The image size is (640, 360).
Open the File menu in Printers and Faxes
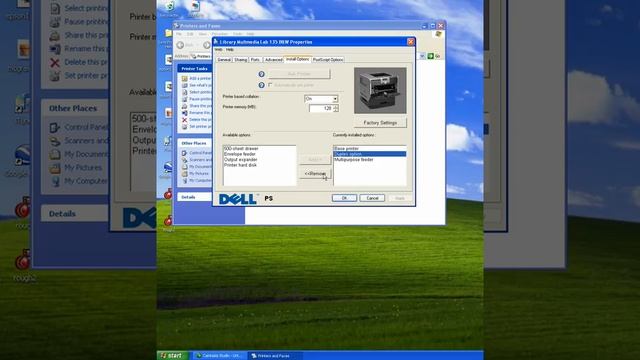pos(179,34)
